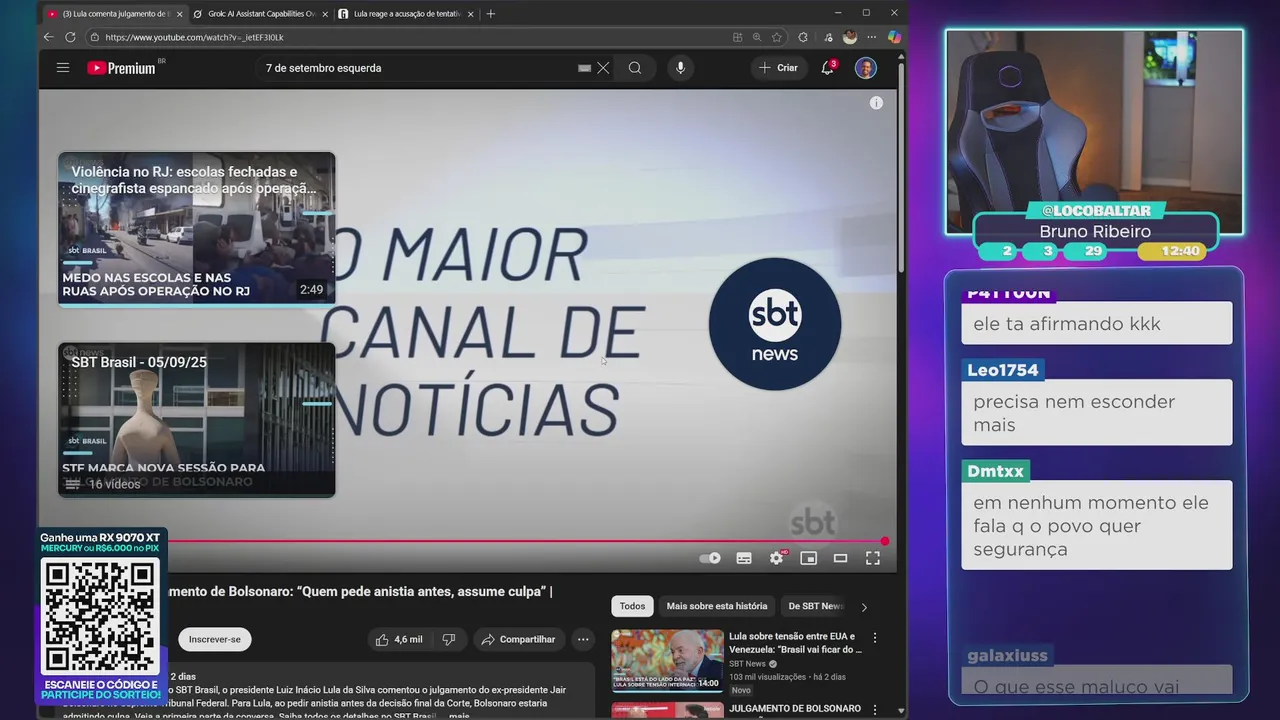Click the Inscrever-se subscribe button
Screen dimensions: 1280x720
(215, 639)
